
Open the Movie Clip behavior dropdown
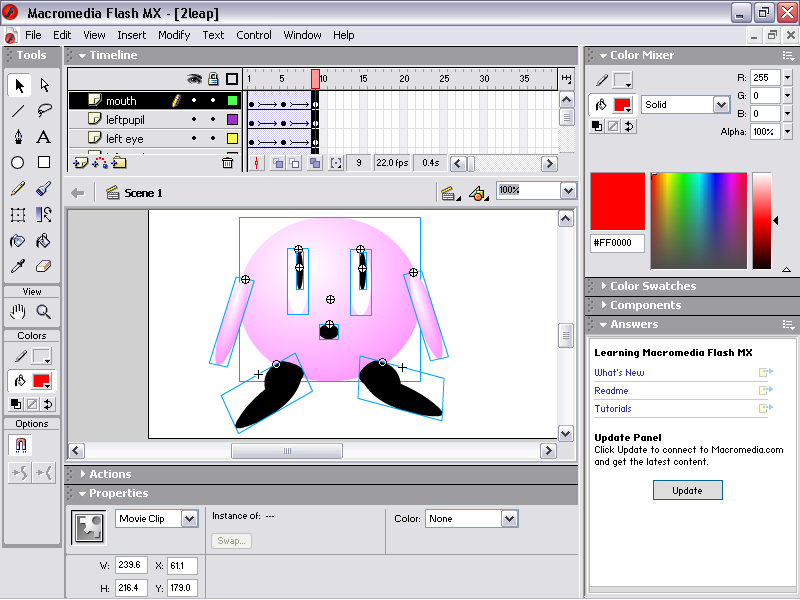pyautogui.click(x=189, y=519)
